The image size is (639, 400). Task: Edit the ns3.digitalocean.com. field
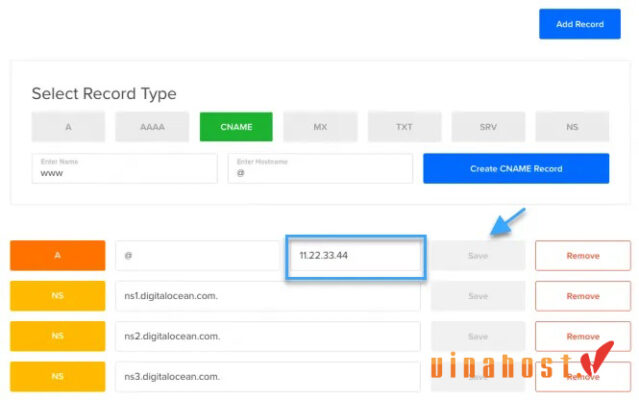268,376
